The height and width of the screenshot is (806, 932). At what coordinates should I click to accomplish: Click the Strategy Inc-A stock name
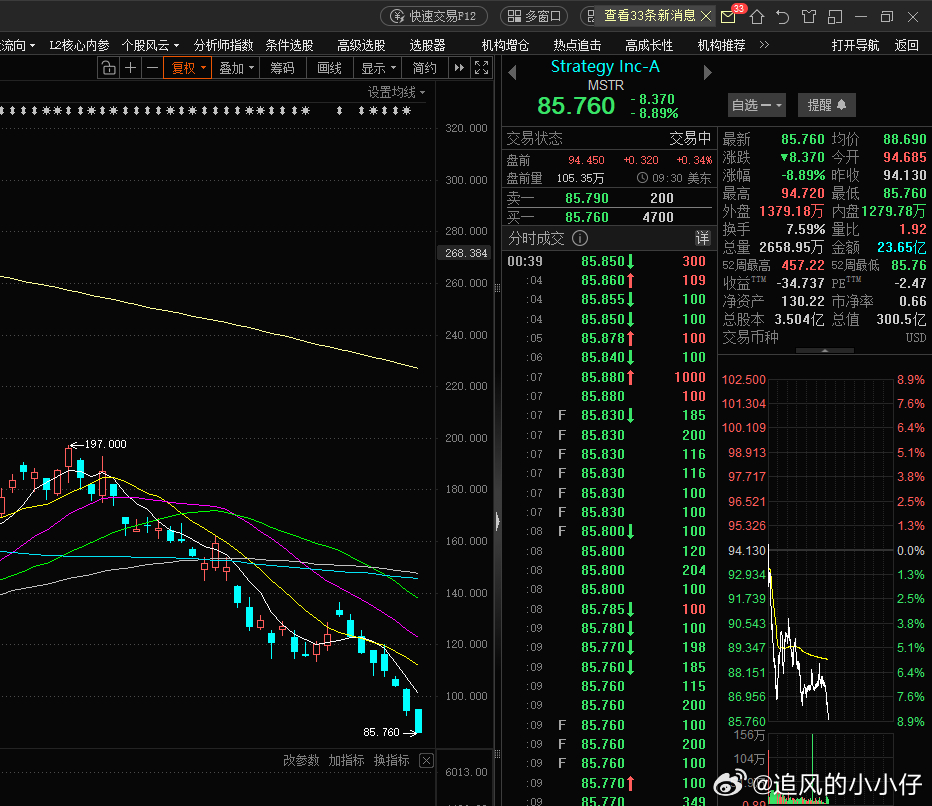[605, 67]
